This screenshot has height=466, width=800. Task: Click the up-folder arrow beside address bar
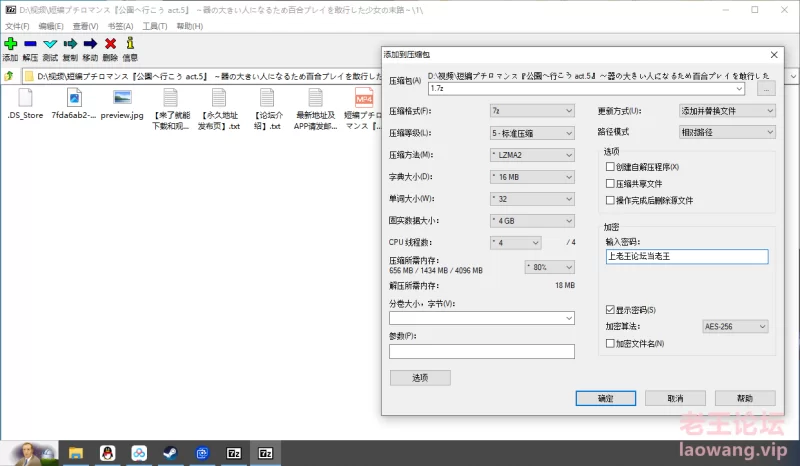9,76
